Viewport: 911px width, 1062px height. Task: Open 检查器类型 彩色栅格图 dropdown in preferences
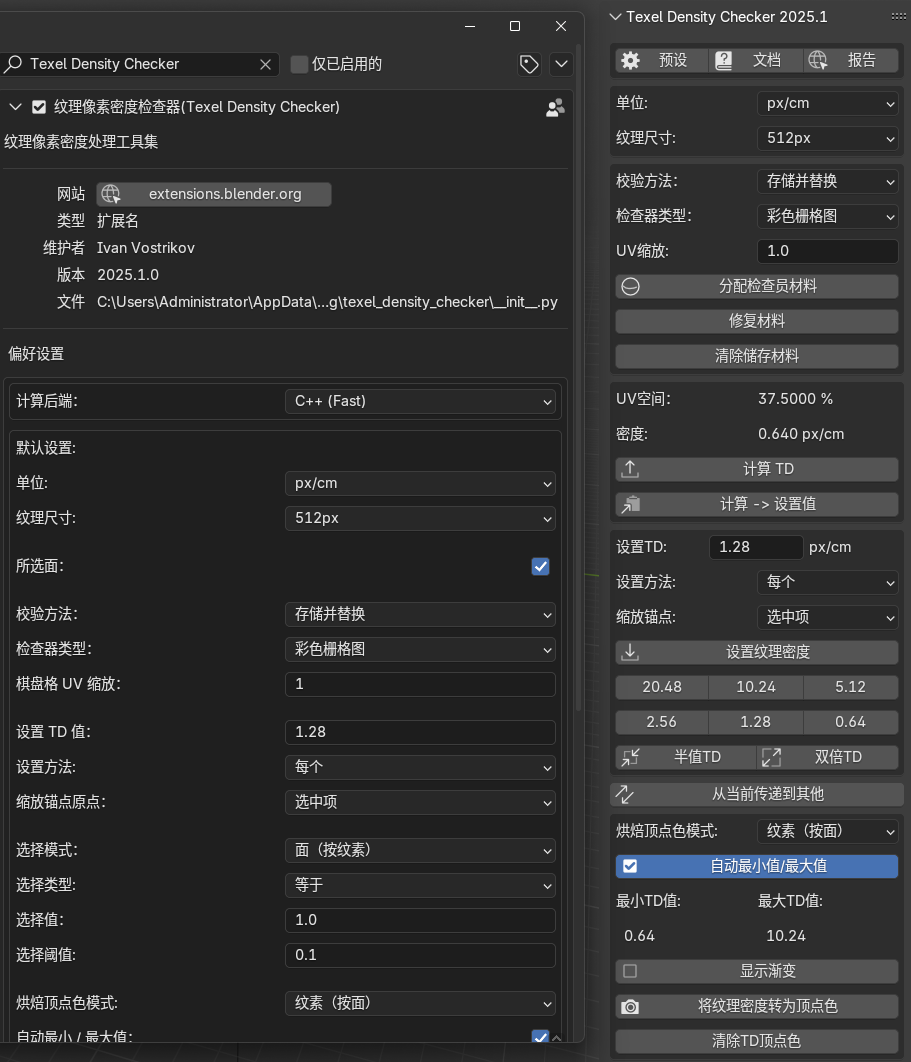(420, 649)
